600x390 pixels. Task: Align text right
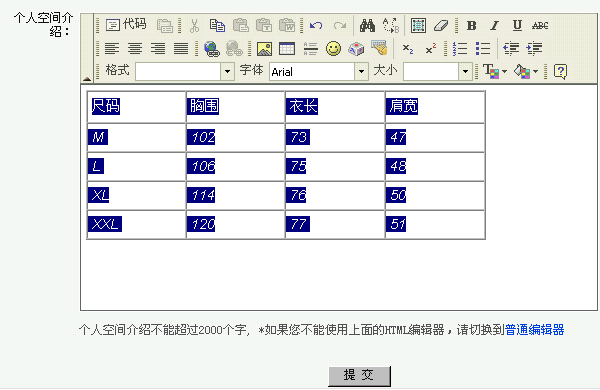pyautogui.click(x=158, y=49)
